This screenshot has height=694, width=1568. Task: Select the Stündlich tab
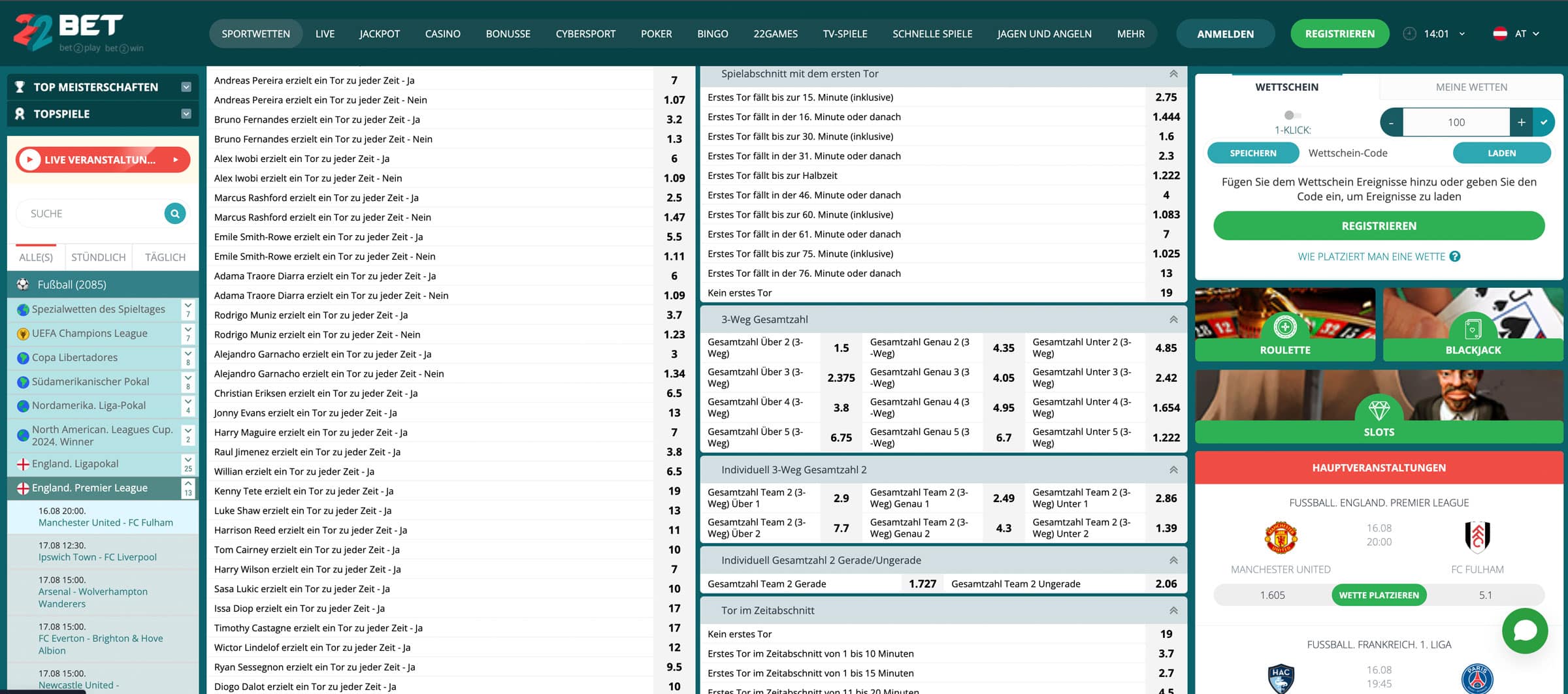(98, 257)
